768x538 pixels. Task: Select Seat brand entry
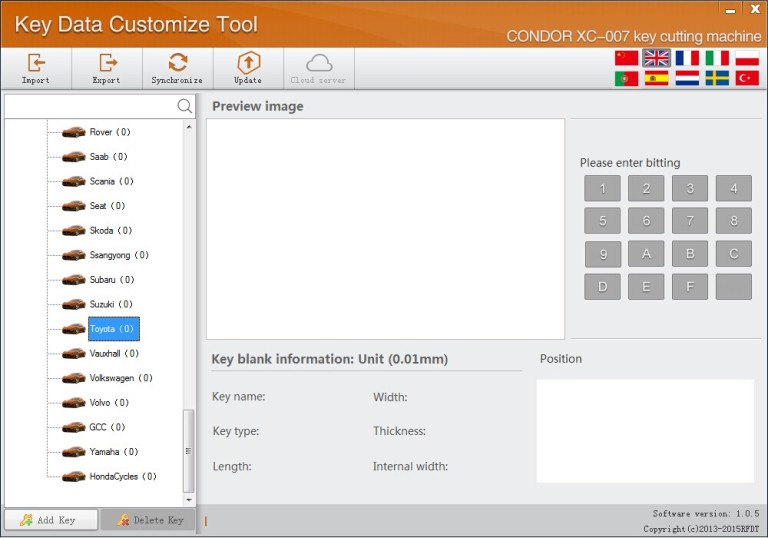pos(107,206)
